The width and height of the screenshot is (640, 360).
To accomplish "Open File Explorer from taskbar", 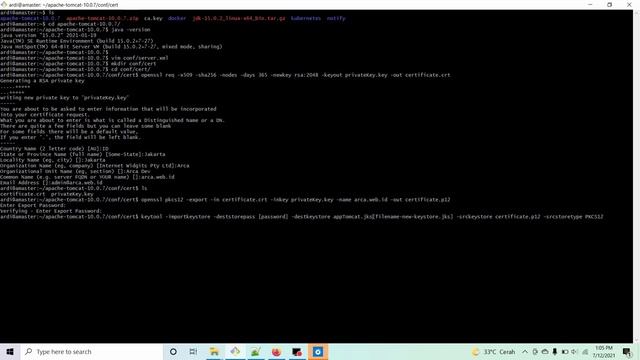I will click(214, 351).
